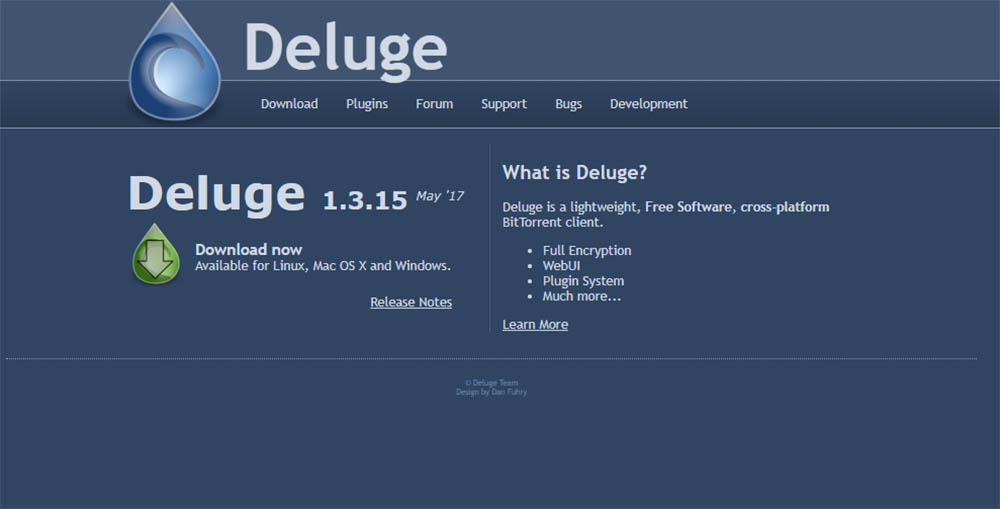Open the Release Notes link

[x=411, y=302]
